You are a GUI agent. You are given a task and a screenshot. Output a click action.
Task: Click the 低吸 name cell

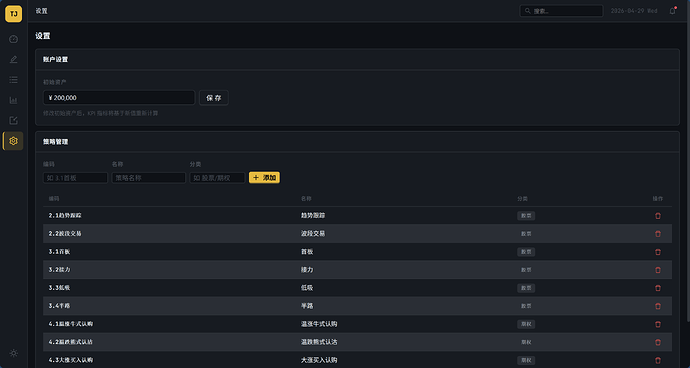307,288
